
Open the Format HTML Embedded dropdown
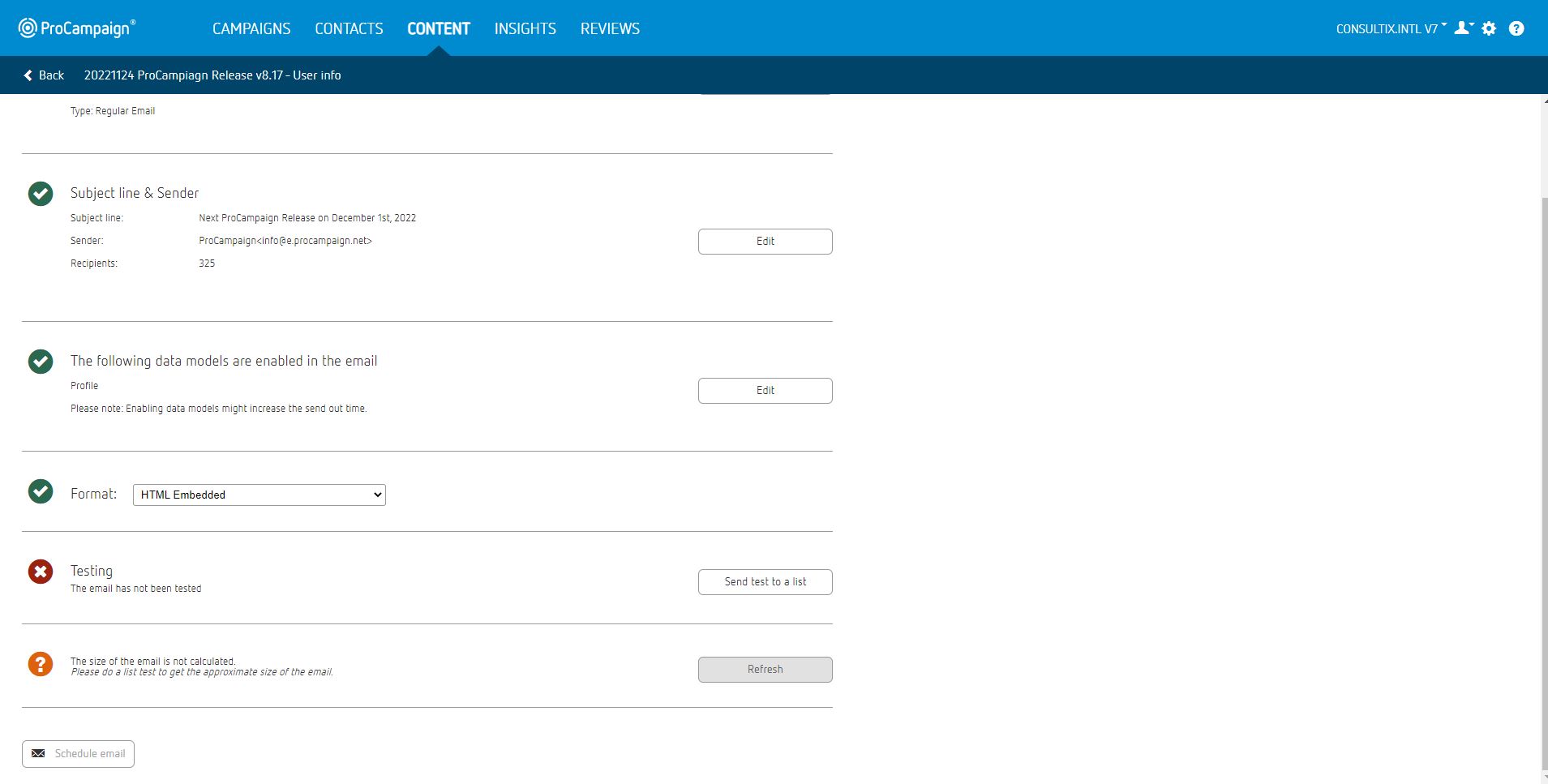pos(259,495)
